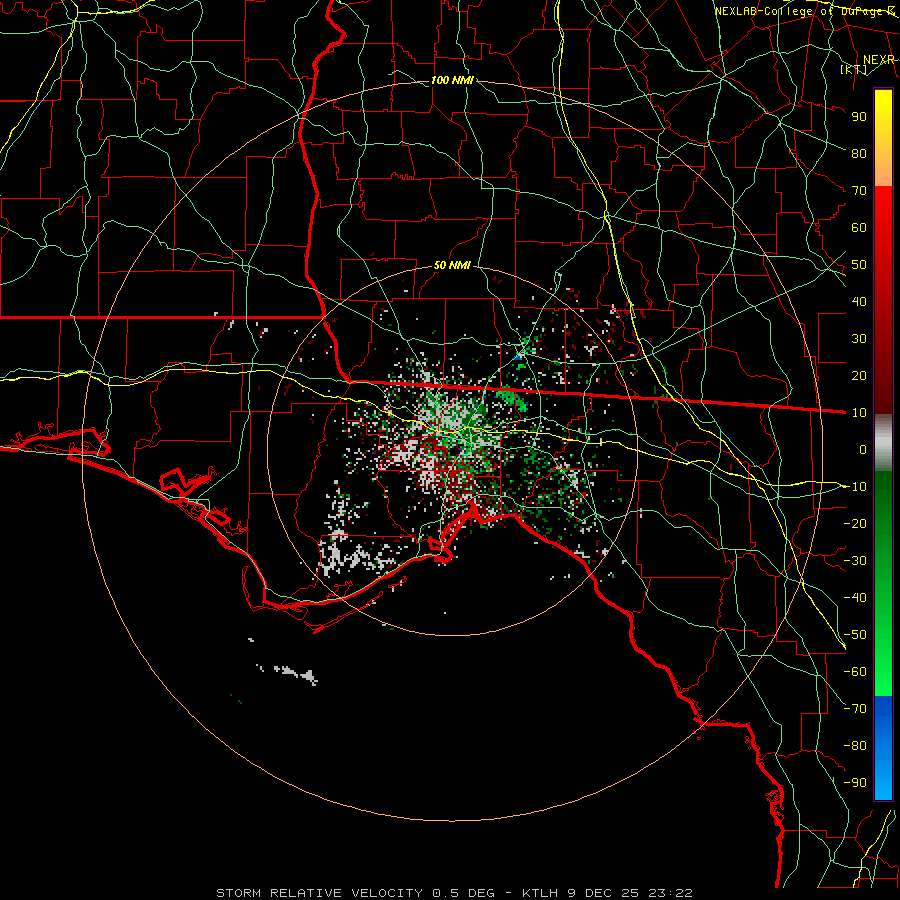Click the -70 scale value
This screenshot has width=900, height=900.
[x=855, y=709]
